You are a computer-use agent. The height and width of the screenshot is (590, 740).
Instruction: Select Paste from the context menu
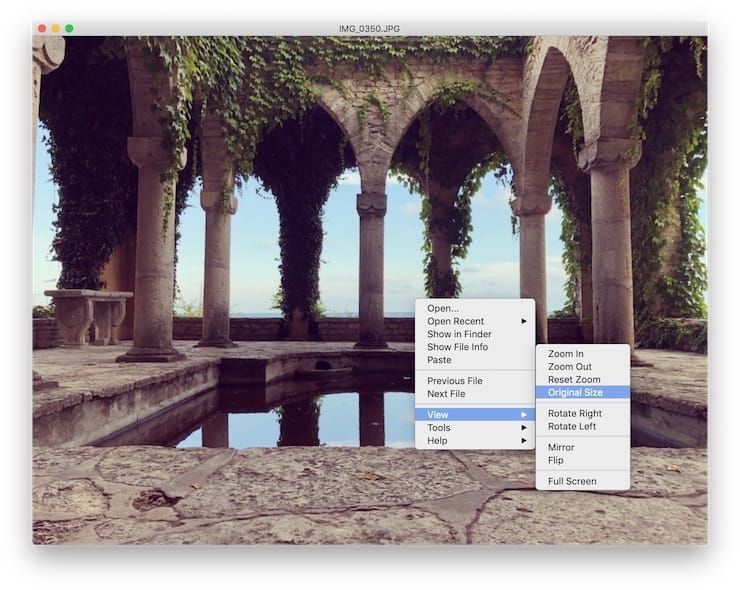[475, 360]
